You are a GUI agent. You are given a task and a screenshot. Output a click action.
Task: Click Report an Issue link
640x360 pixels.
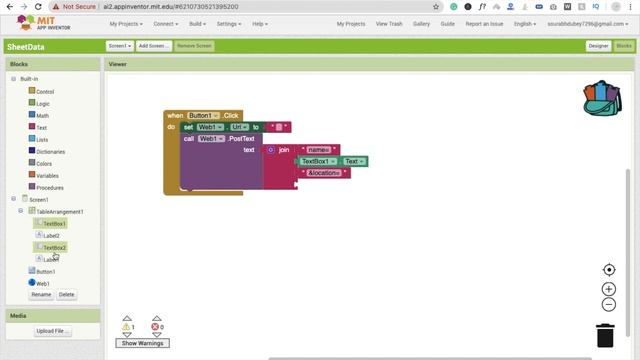click(x=484, y=24)
